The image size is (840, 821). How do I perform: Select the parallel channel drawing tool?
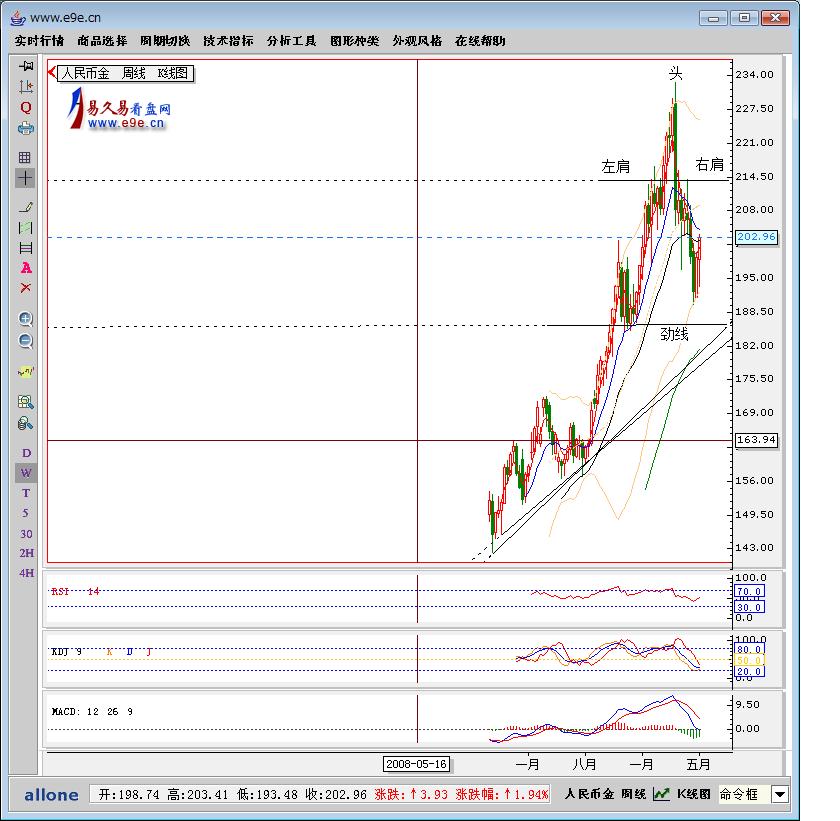(x=26, y=228)
